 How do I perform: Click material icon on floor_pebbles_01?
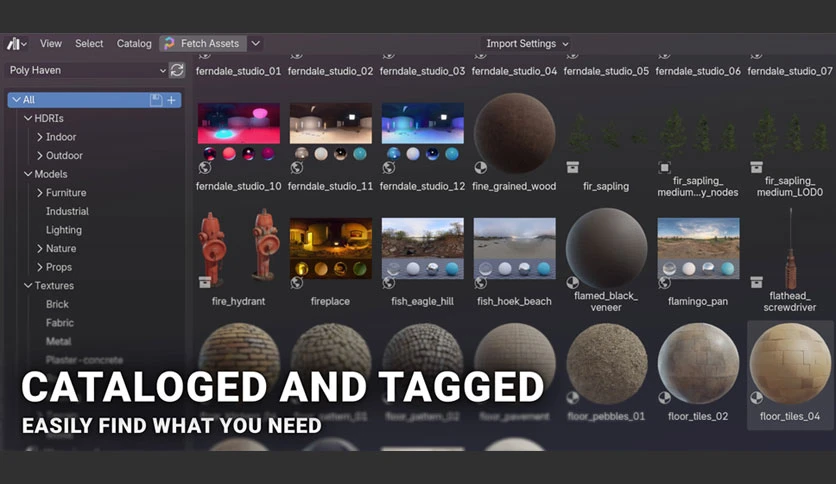[x=573, y=398]
